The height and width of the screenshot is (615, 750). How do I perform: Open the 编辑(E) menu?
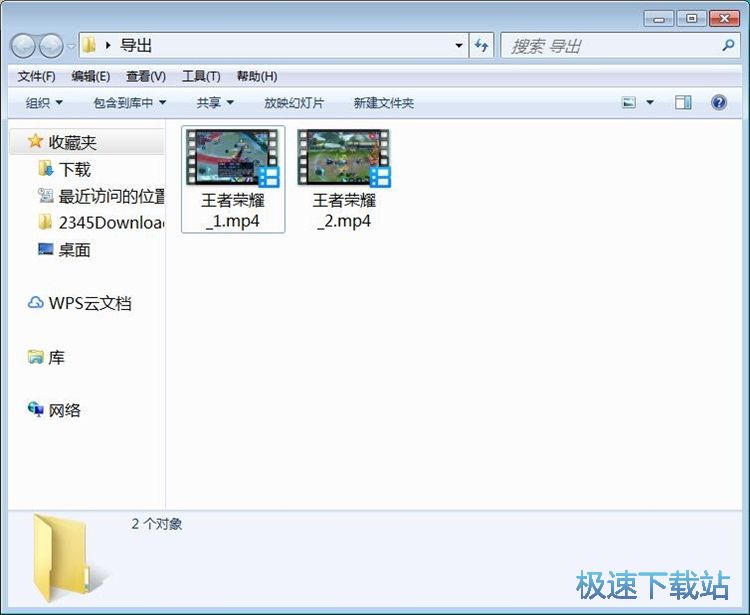[x=90, y=77]
